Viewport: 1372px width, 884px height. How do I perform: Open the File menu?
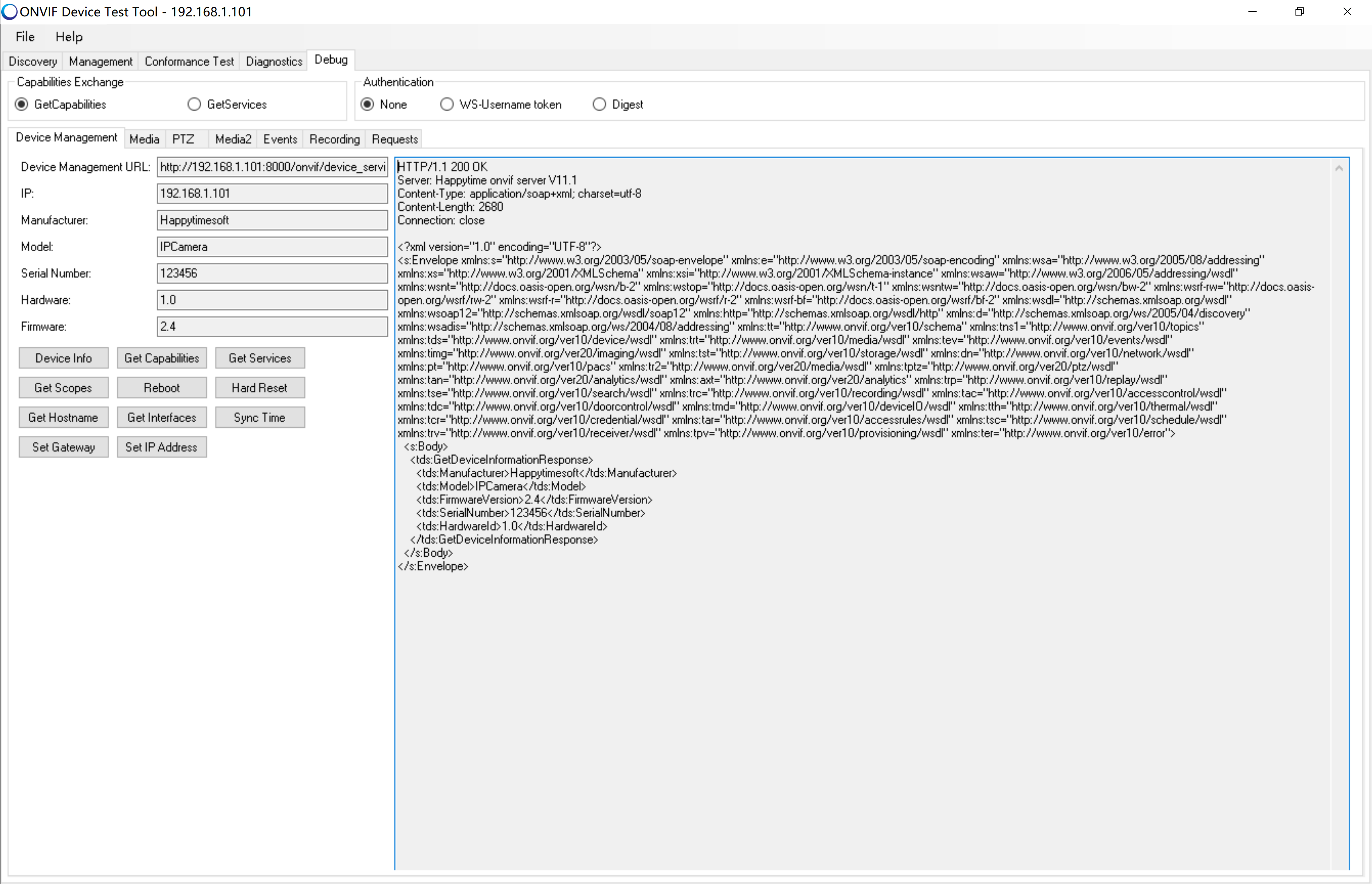coord(25,37)
